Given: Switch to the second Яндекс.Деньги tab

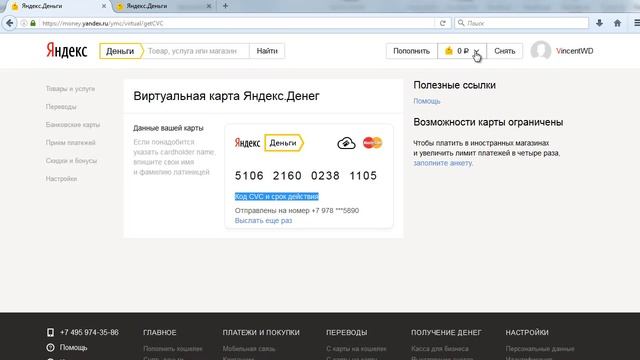Looking at the screenshot, I should coord(163,6).
